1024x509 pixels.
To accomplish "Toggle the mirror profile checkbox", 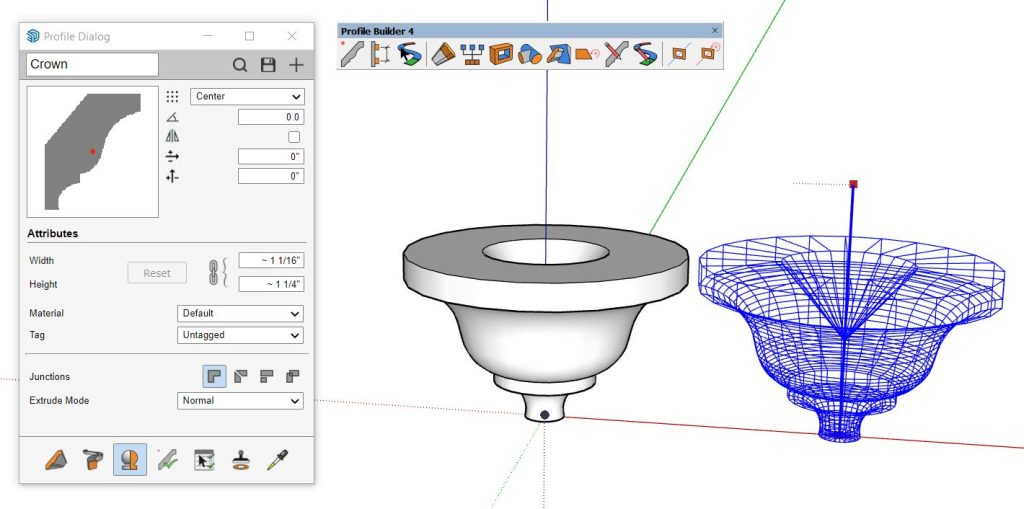I will [x=294, y=137].
